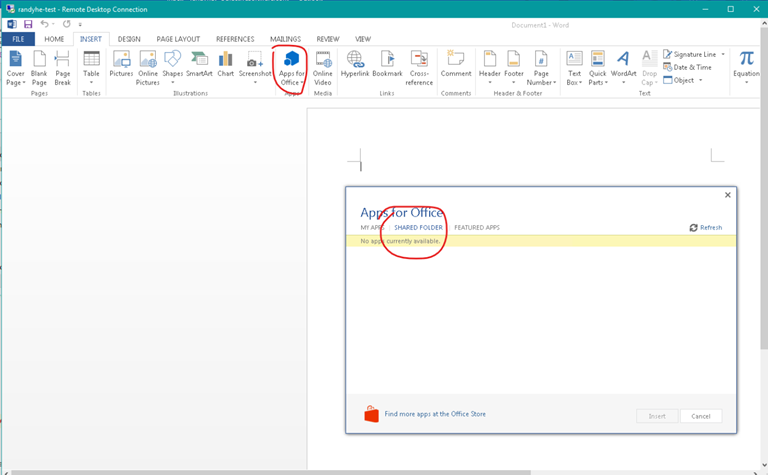768x475 pixels.
Task: Insert a Page Break
Action: pos(62,68)
